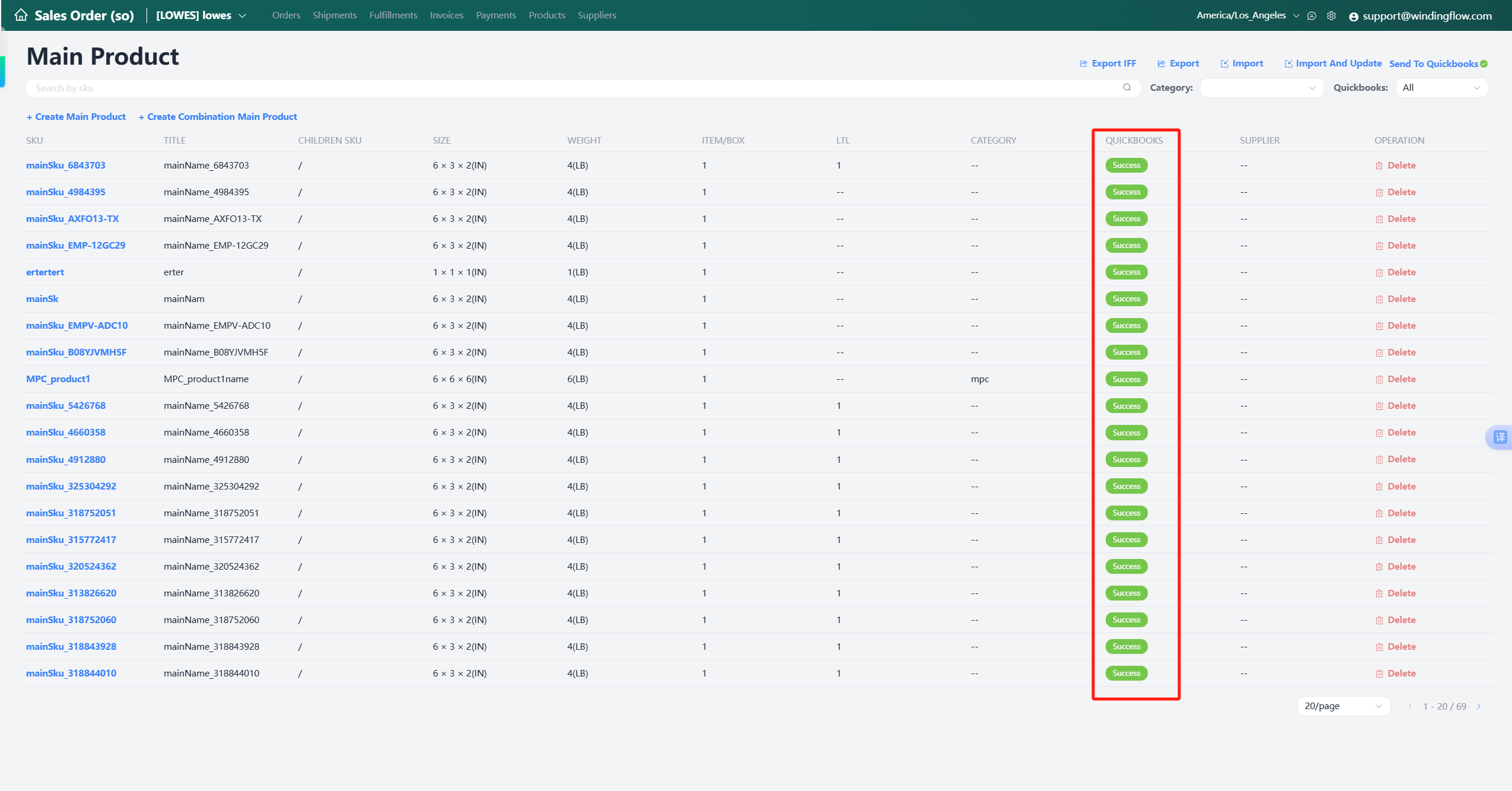Go to next page arrow
This screenshot has height=791, width=1512.
click(1479, 706)
